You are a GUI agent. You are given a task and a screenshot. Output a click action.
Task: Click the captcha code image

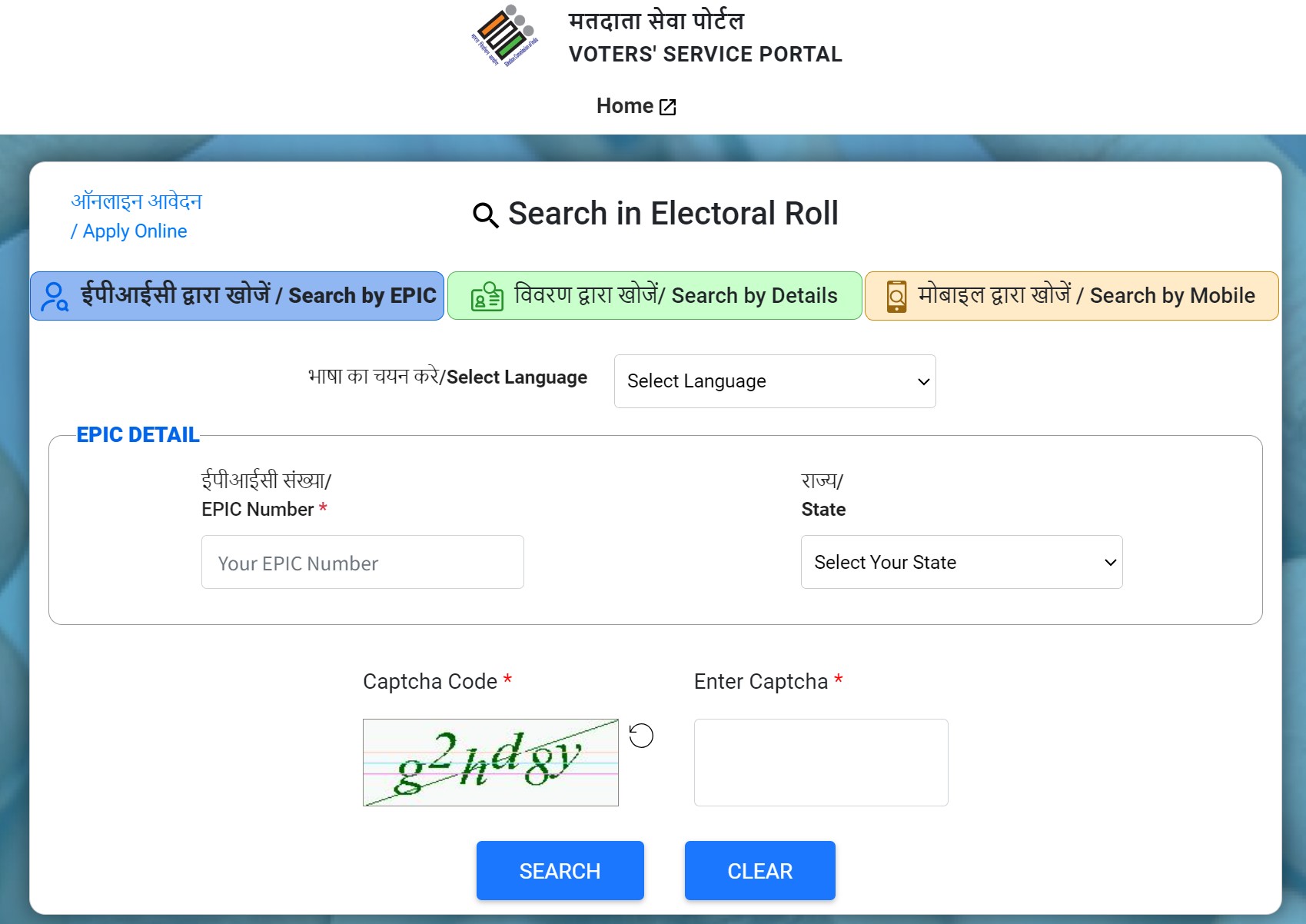(490, 763)
